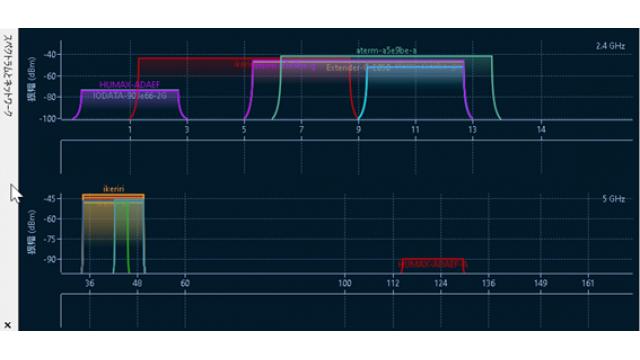Click the cyan signal curve near channel 11
The width and height of the screenshot is (640, 360).
(x=415, y=67)
